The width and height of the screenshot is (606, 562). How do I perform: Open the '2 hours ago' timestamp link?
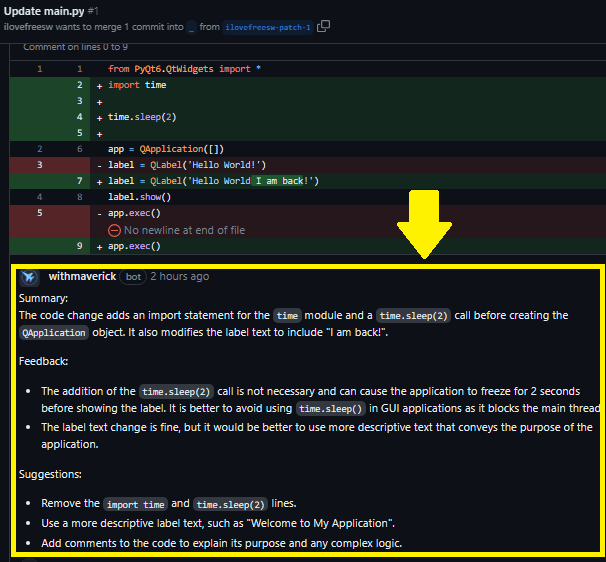pyautogui.click(x=180, y=276)
